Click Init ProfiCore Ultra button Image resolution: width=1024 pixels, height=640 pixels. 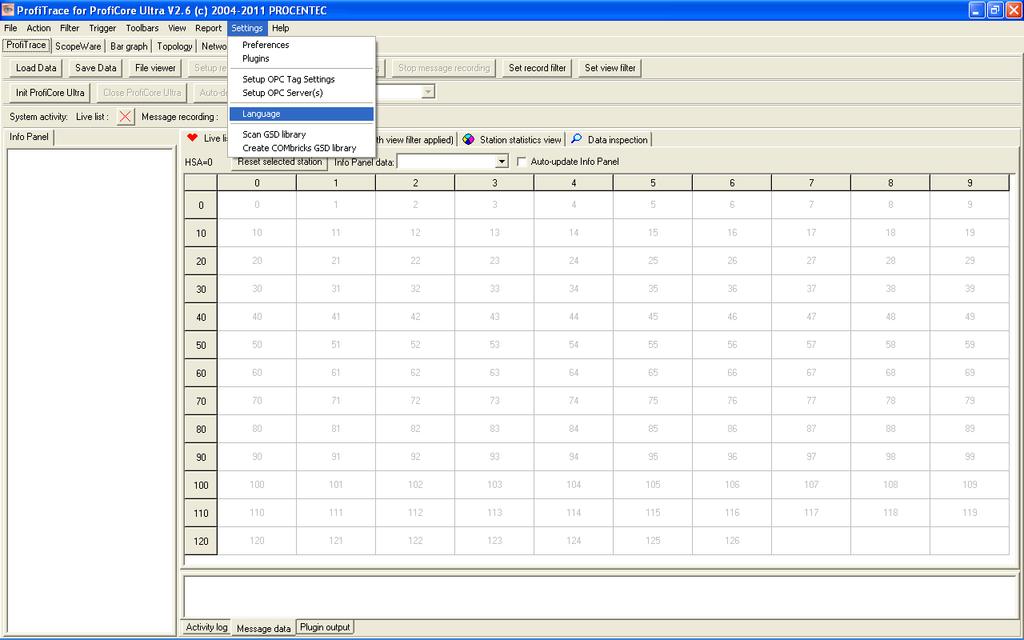click(50, 93)
